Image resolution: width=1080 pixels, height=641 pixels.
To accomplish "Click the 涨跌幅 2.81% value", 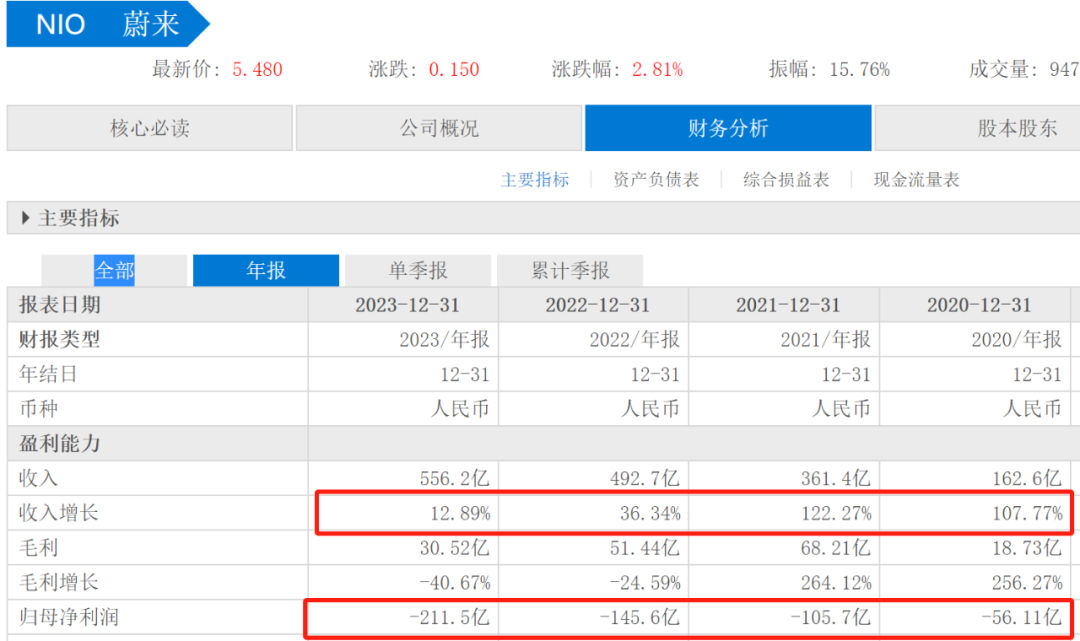I will (x=658, y=69).
